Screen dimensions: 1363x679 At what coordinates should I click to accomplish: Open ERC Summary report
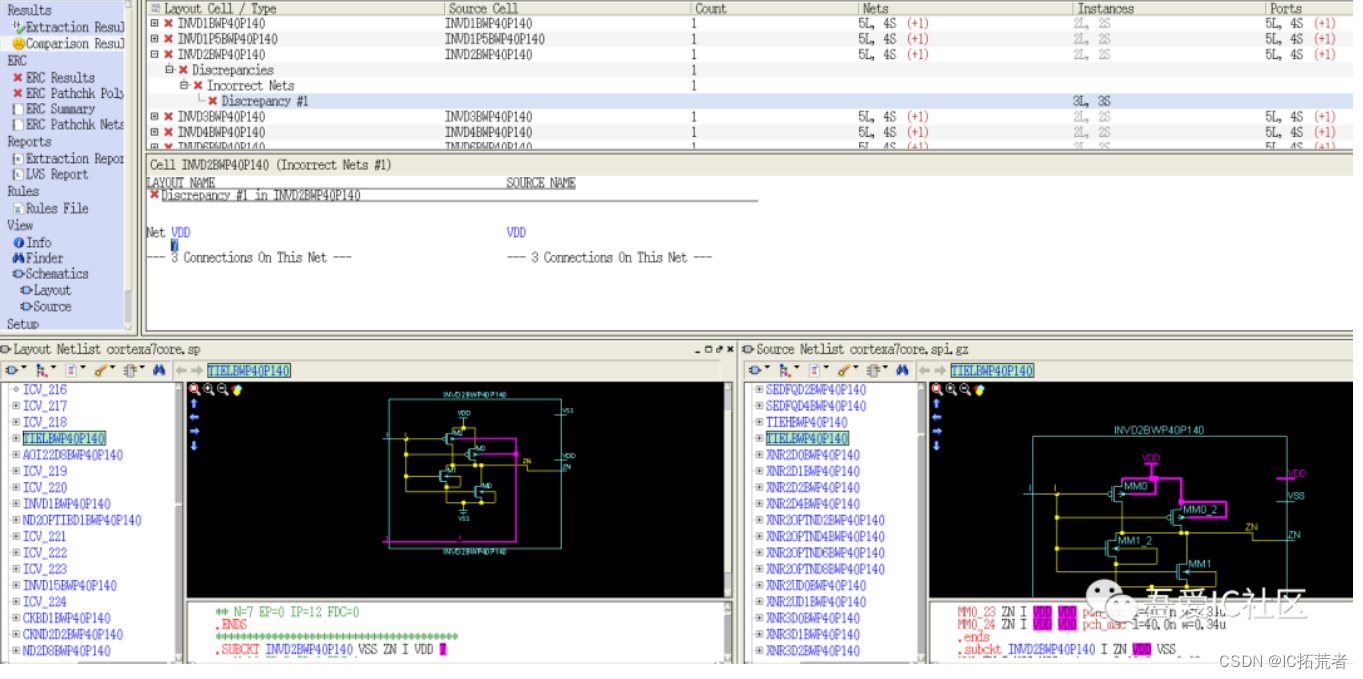(54, 109)
